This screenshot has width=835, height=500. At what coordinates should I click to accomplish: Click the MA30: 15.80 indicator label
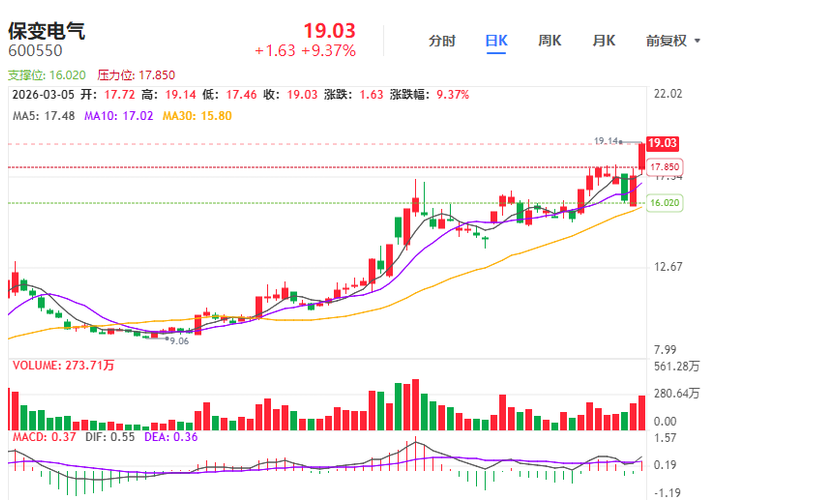[197, 116]
